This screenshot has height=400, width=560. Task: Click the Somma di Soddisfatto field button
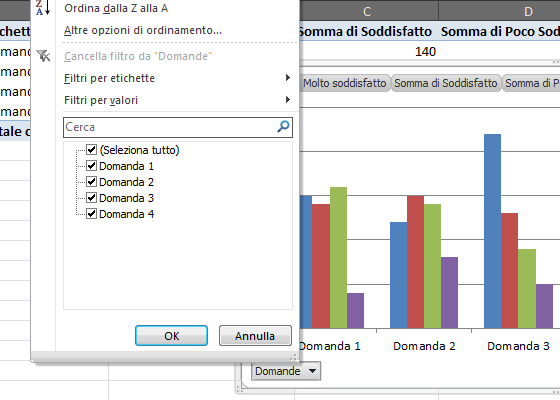pos(446,83)
